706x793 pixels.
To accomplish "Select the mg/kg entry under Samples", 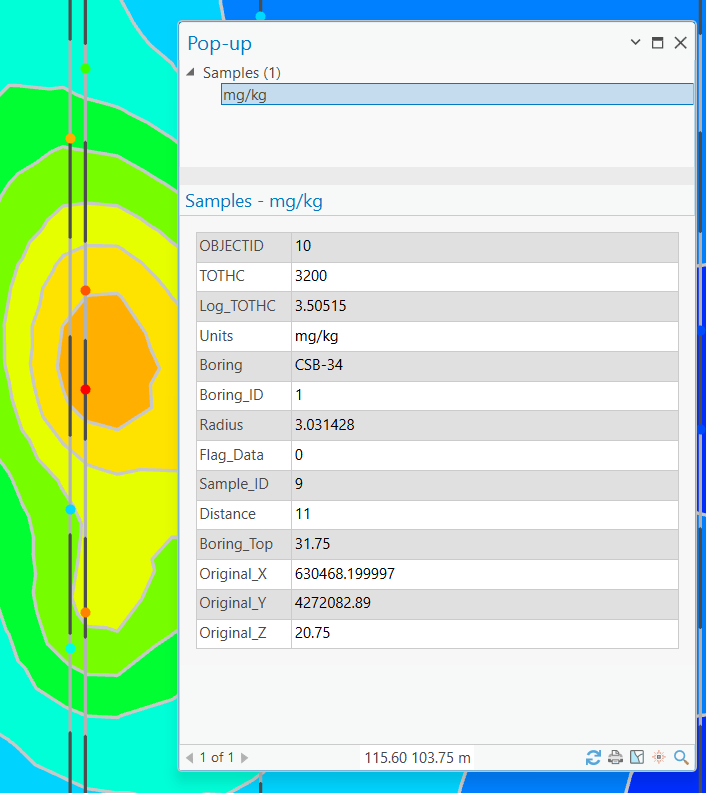I will pyautogui.click(x=457, y=95).
